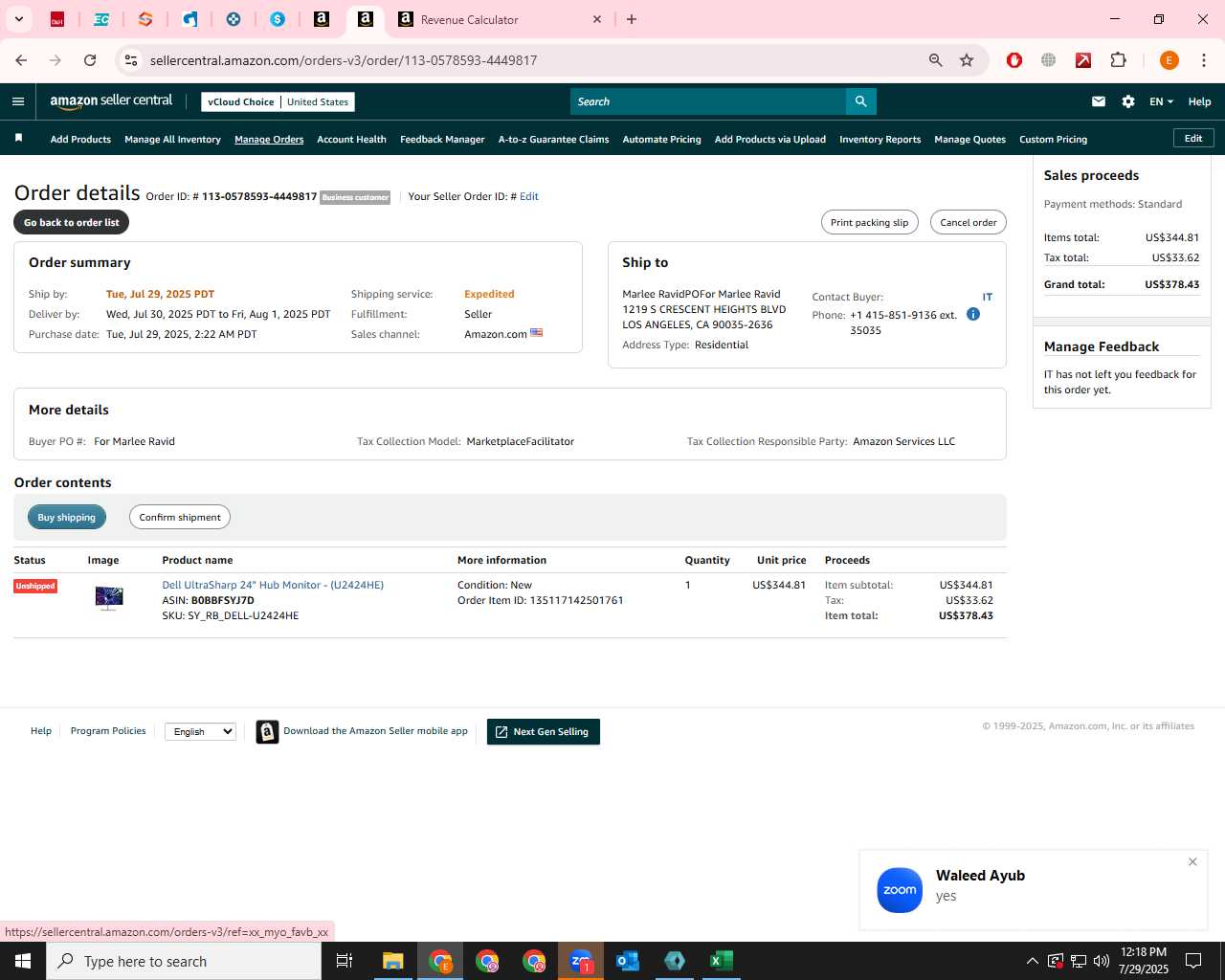
Task: Click the Task View taskbar icon
Action: 345,961
